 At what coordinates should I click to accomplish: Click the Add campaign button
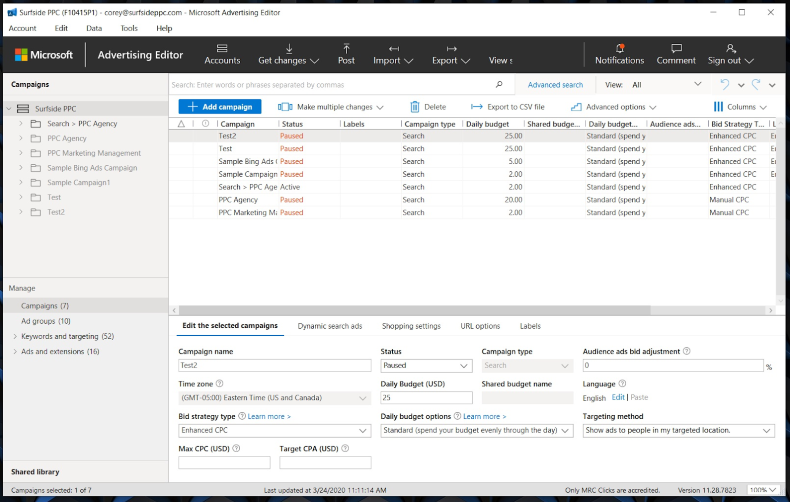[220, 107]
